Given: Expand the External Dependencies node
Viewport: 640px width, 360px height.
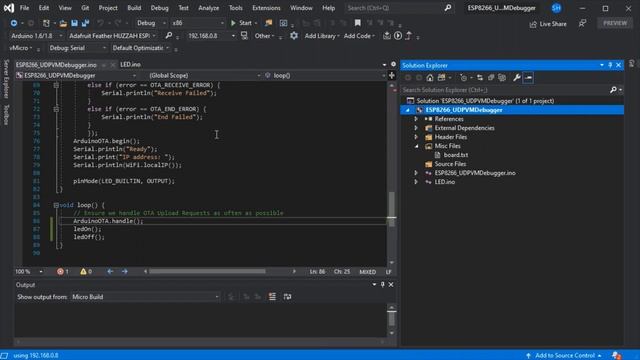Looking at the screenshot, I should coord(416,128).
